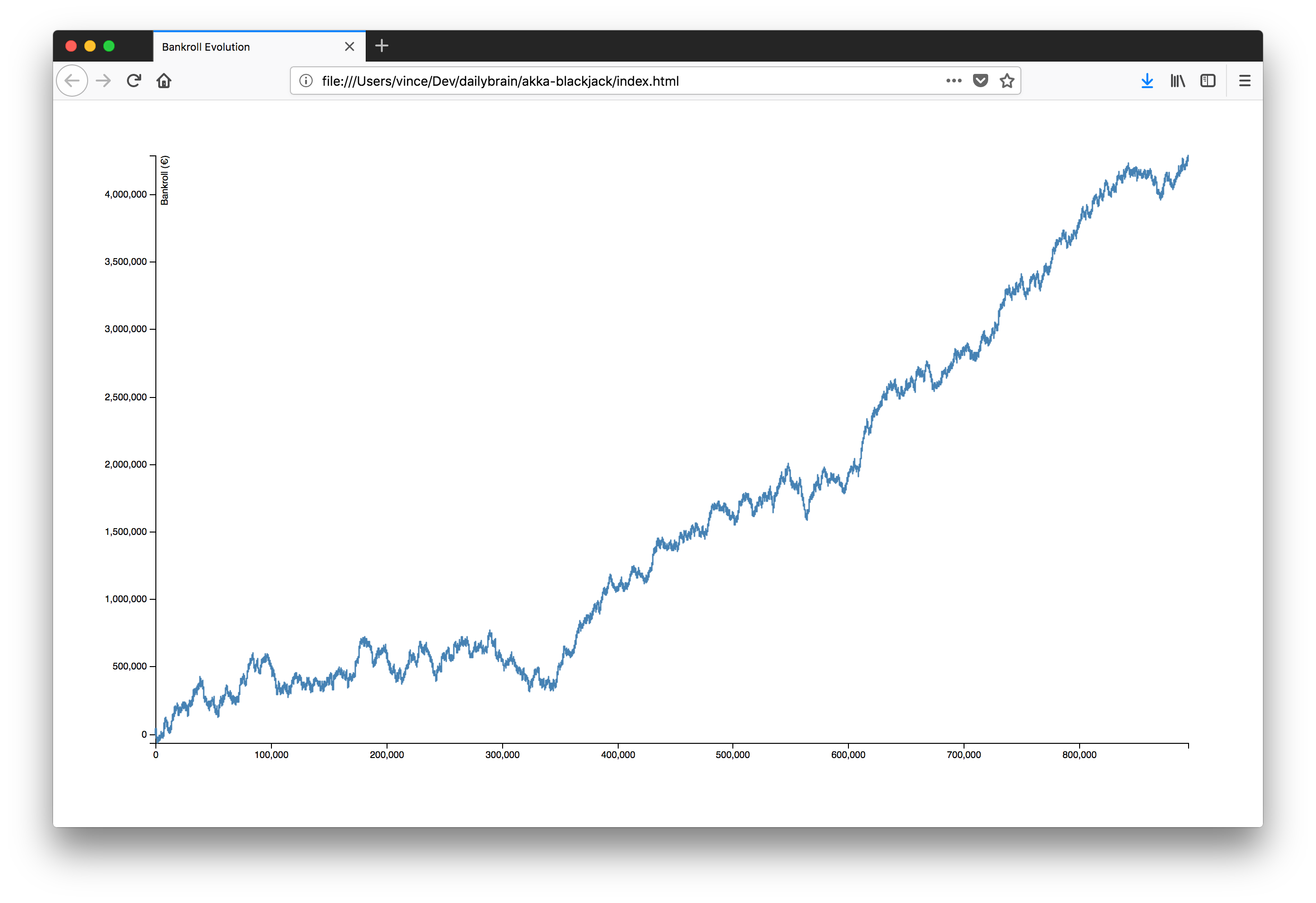
Task: Show site information for this file
Action: pos(306,81)
